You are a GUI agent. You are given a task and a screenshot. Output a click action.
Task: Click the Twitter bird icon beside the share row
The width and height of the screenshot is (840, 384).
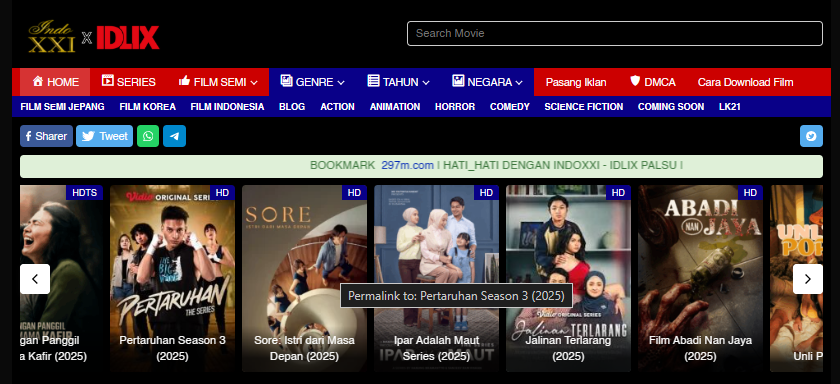811,136
